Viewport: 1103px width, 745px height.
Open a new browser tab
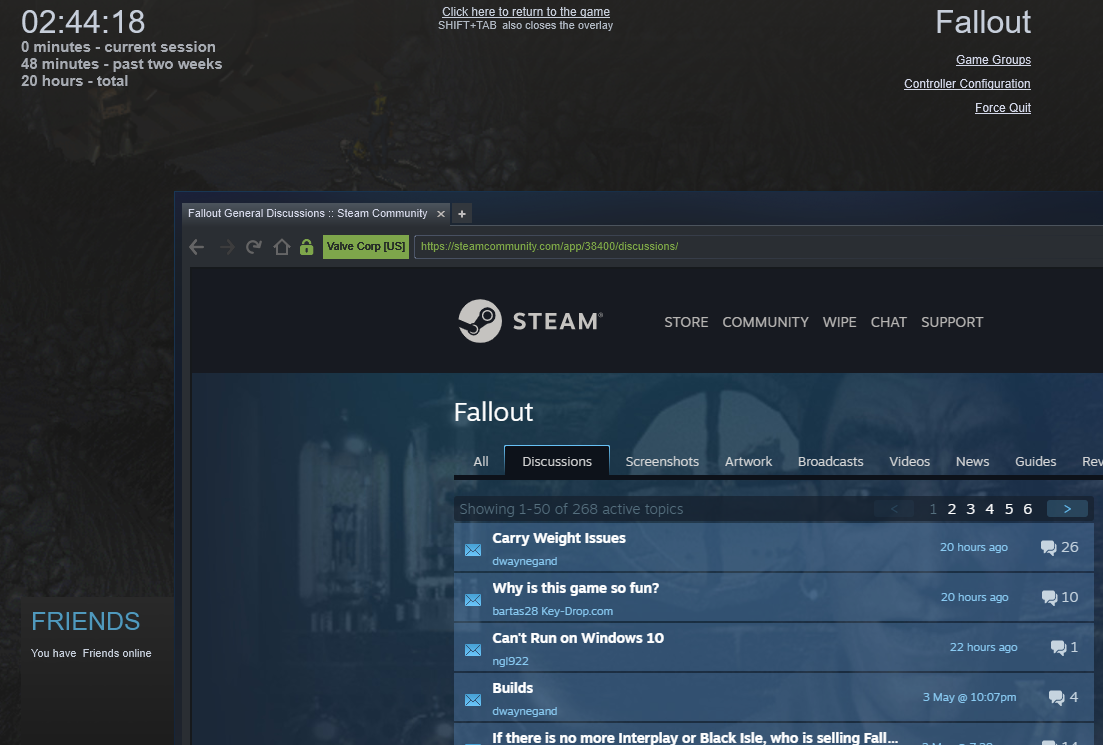click(x=461, y=214)
